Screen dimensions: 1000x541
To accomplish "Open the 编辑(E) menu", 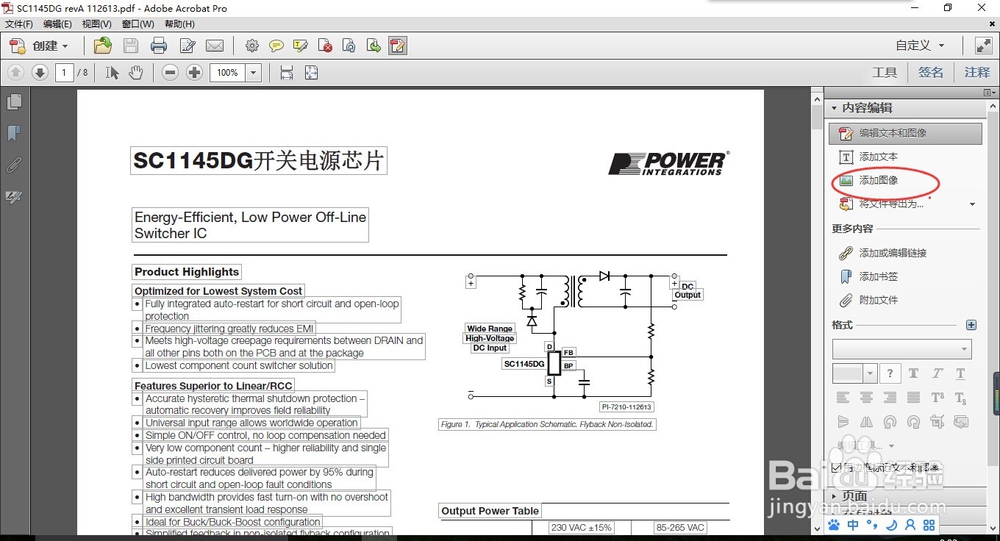I will coord(57,24).
